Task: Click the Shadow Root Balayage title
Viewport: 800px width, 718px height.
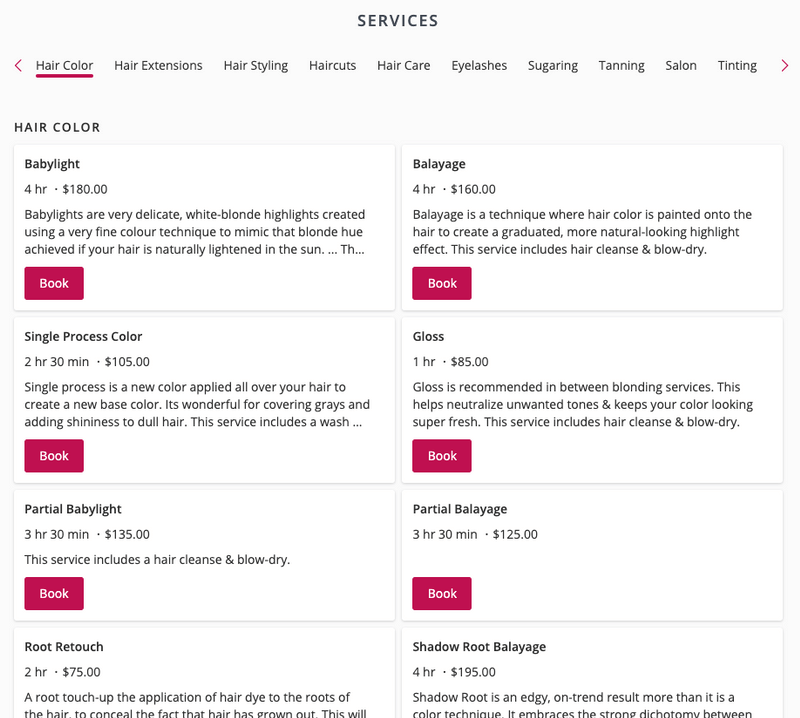Action: 479,647
